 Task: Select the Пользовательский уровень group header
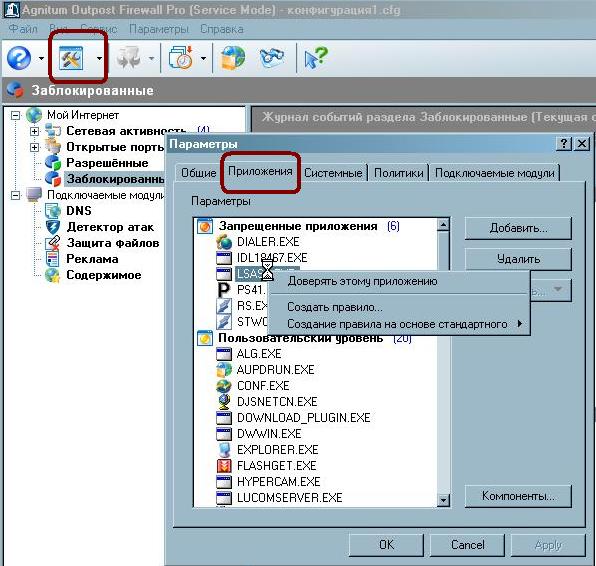(x=300, y=338)
